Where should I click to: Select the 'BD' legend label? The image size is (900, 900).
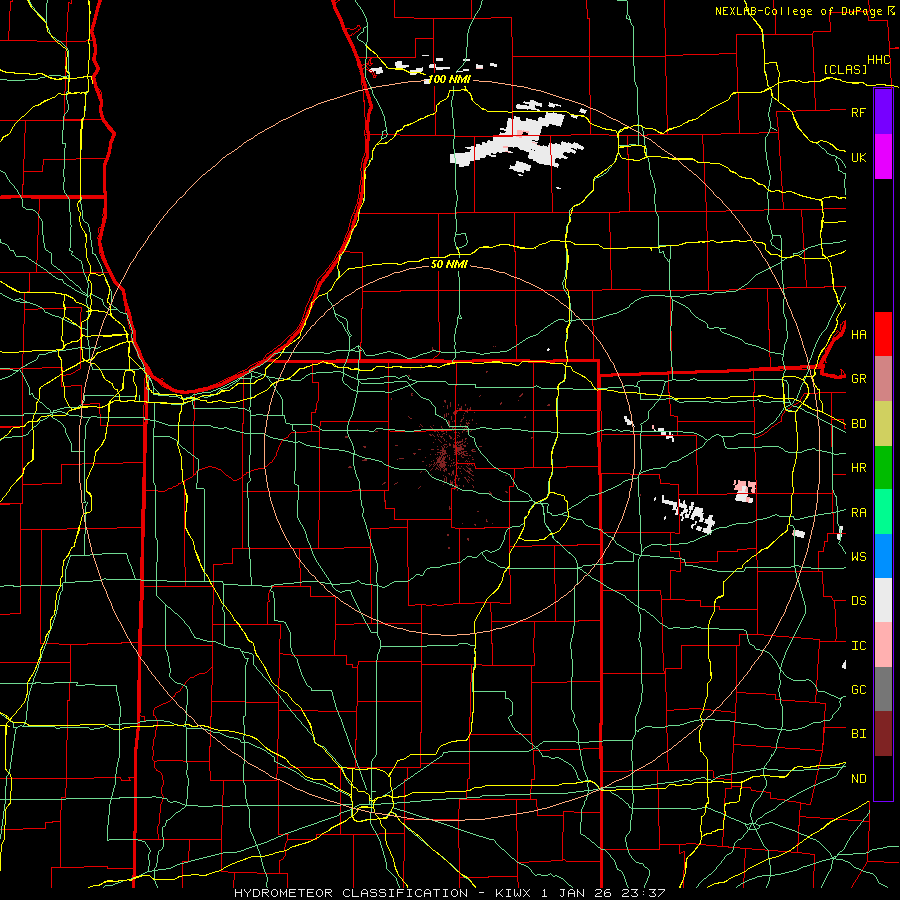(x=858, y=424)
